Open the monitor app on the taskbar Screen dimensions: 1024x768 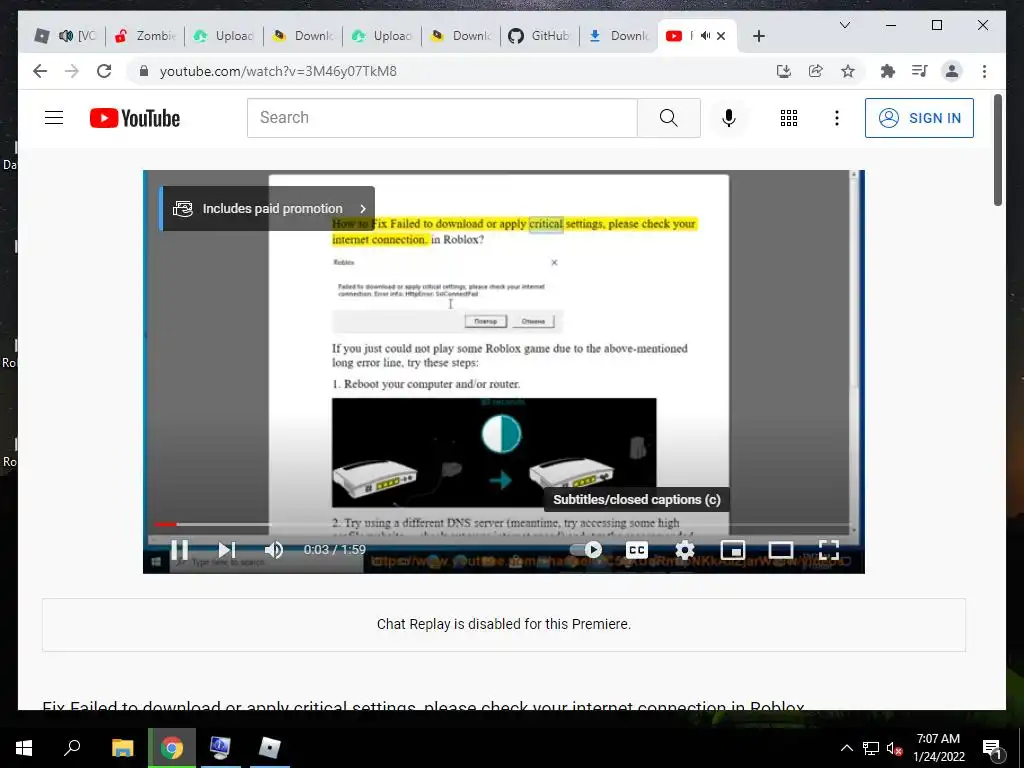click(220, 748)
